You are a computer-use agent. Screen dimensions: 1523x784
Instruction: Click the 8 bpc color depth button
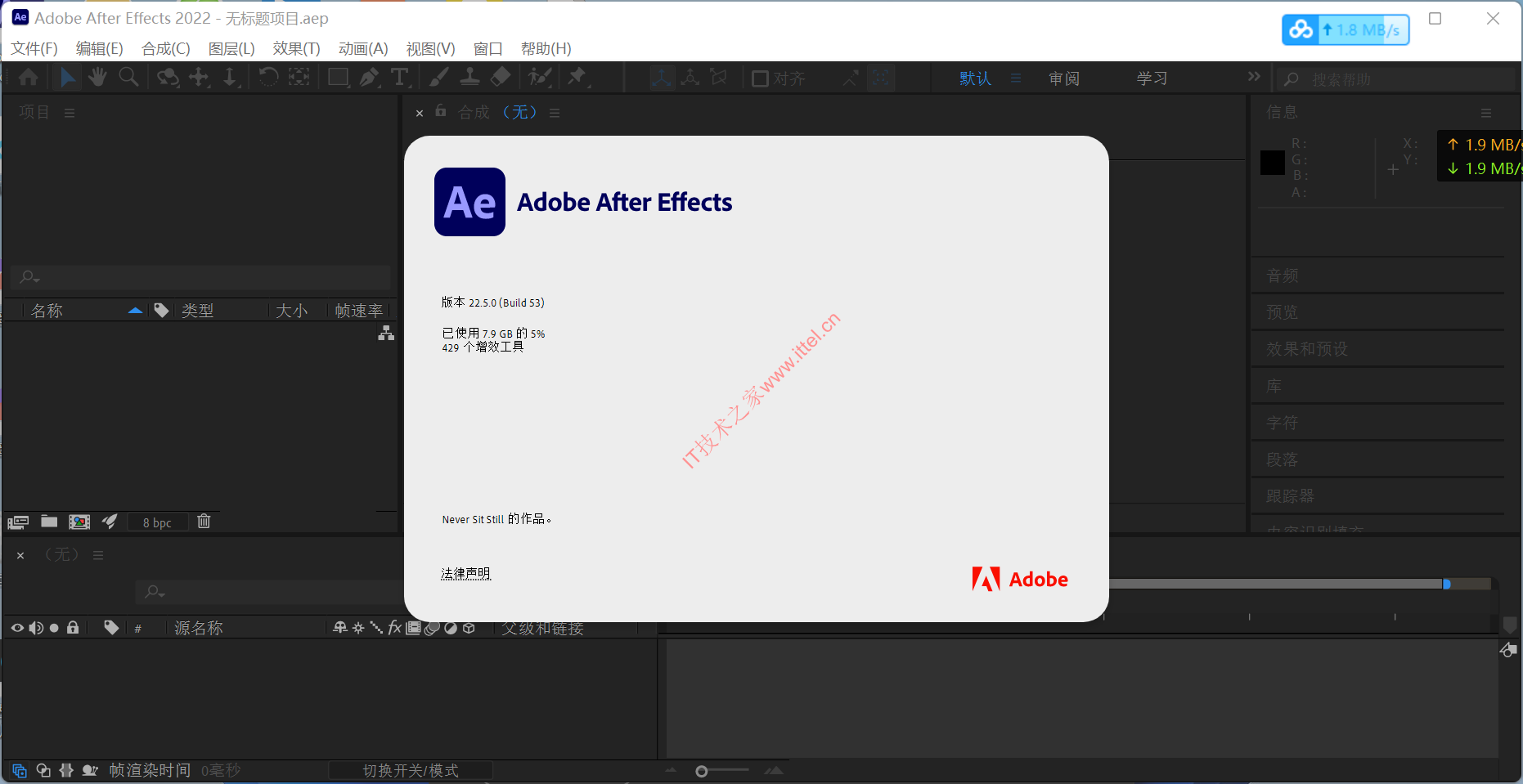click(x=157, y=522)
